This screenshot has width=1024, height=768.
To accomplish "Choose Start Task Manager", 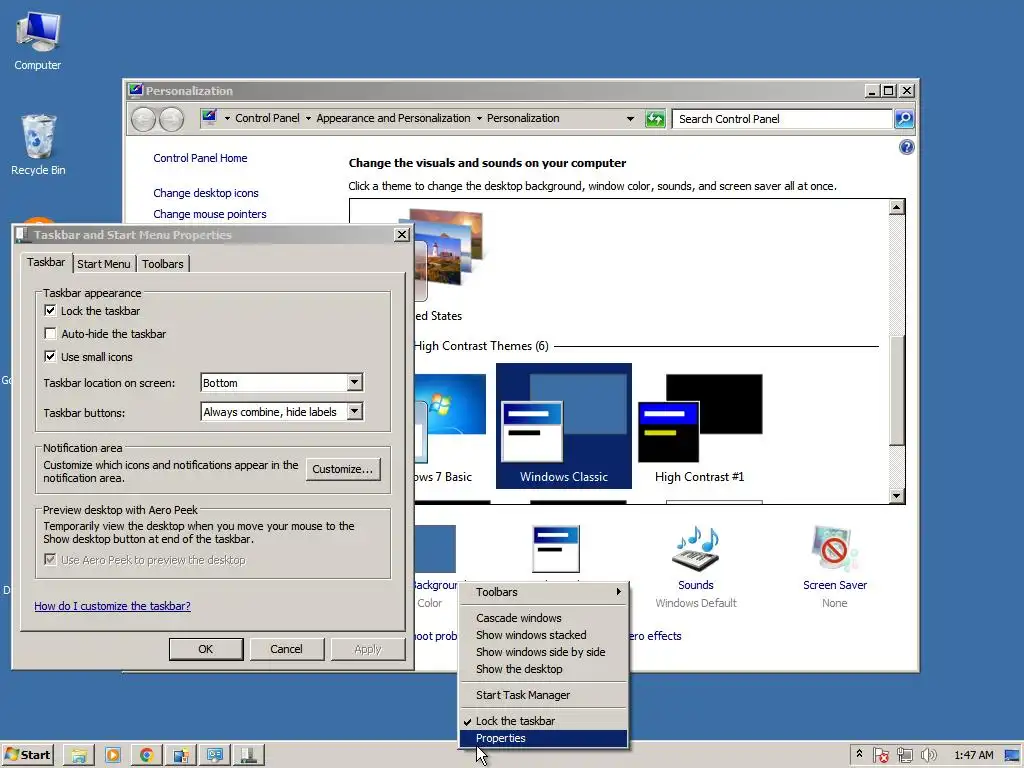I will 543,695.
